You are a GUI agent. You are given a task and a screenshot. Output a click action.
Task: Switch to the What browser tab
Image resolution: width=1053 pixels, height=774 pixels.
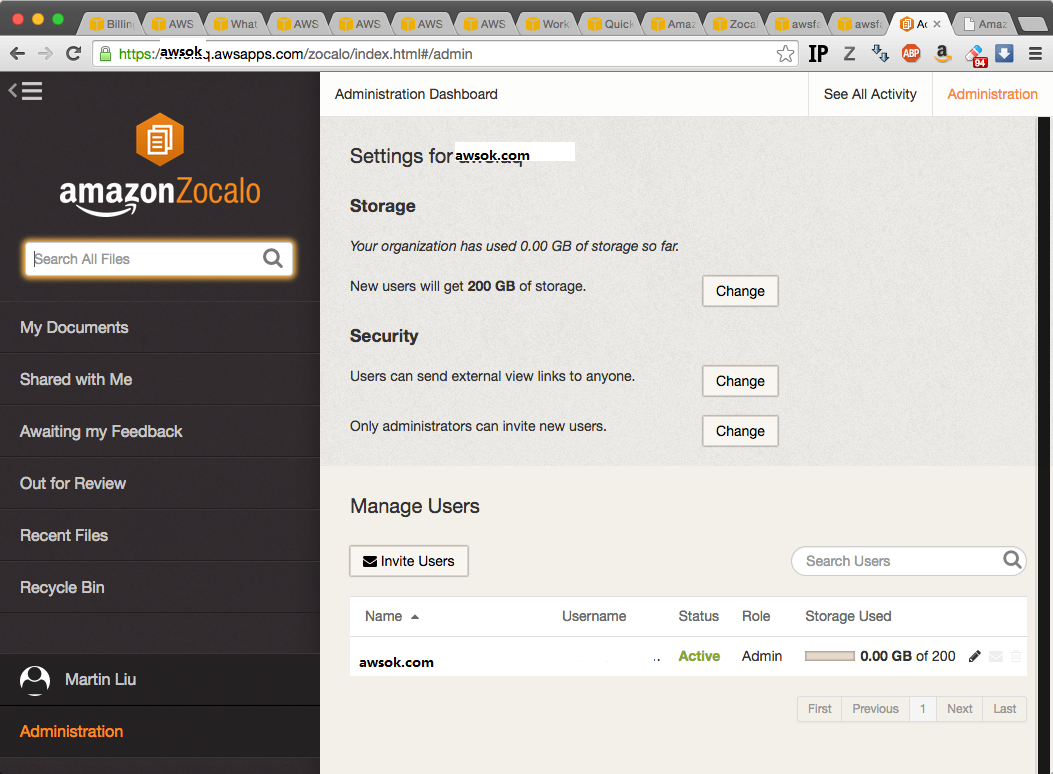point(236,24)
